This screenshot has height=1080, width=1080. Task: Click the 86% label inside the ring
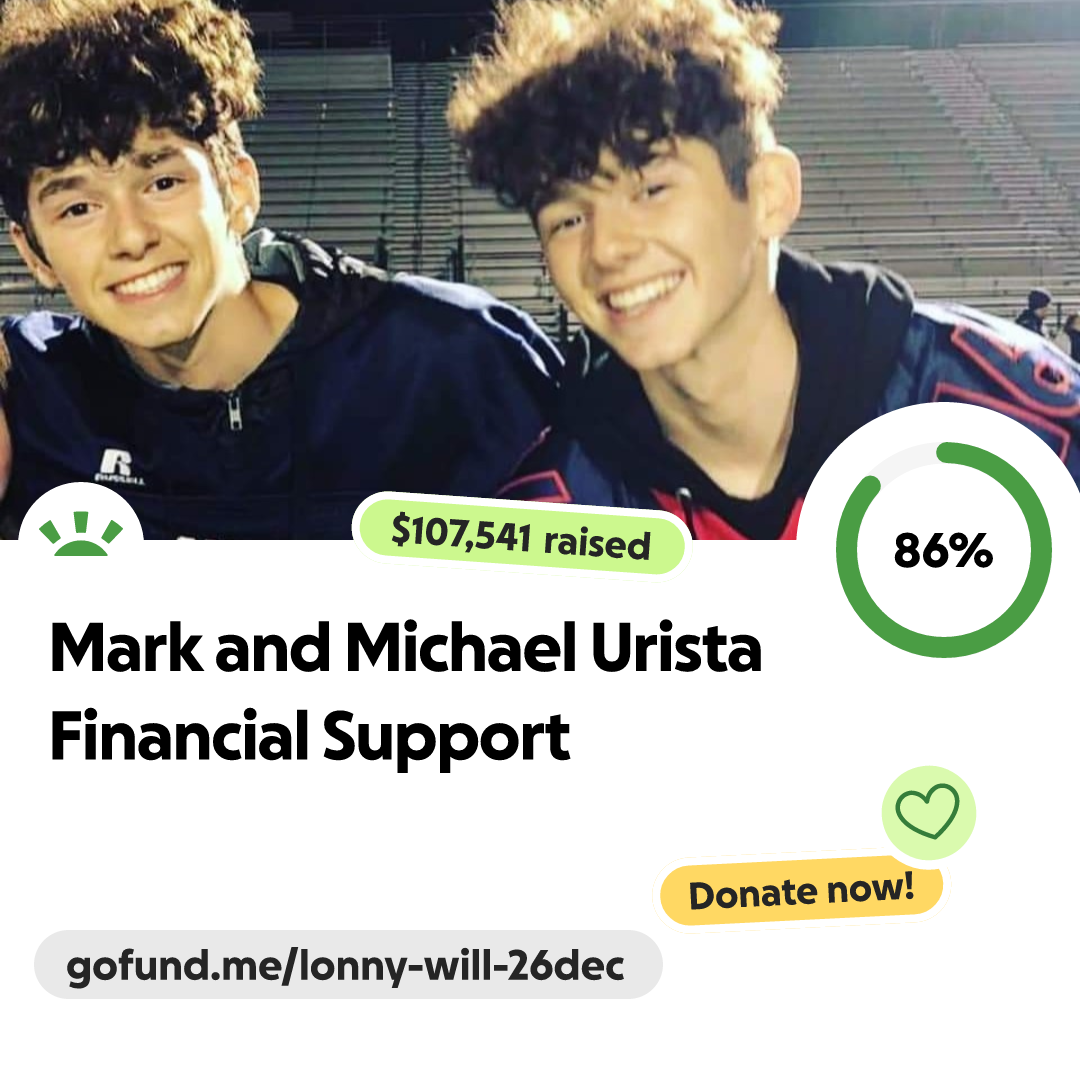943,550
